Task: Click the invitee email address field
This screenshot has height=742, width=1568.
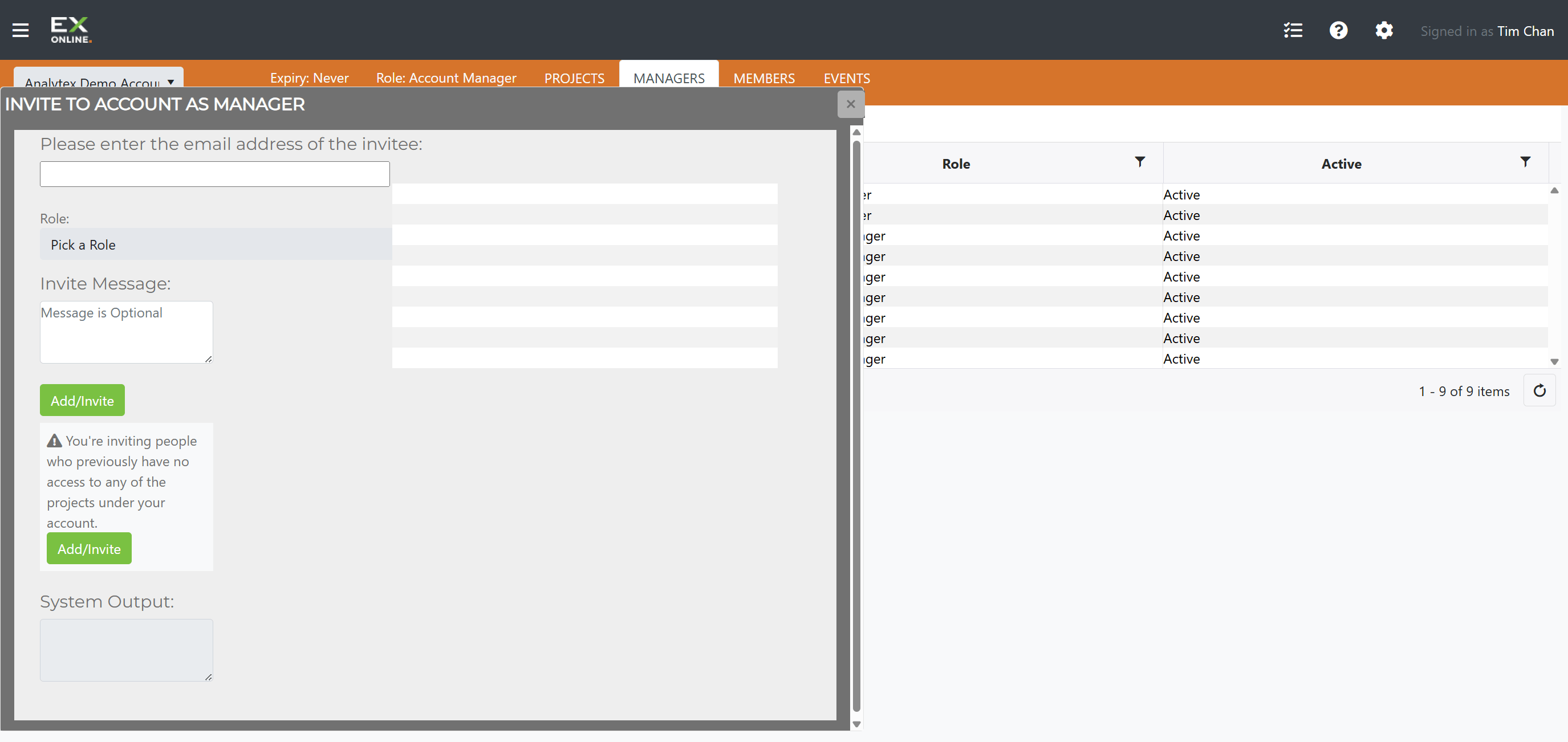Action: click(215, 174)
